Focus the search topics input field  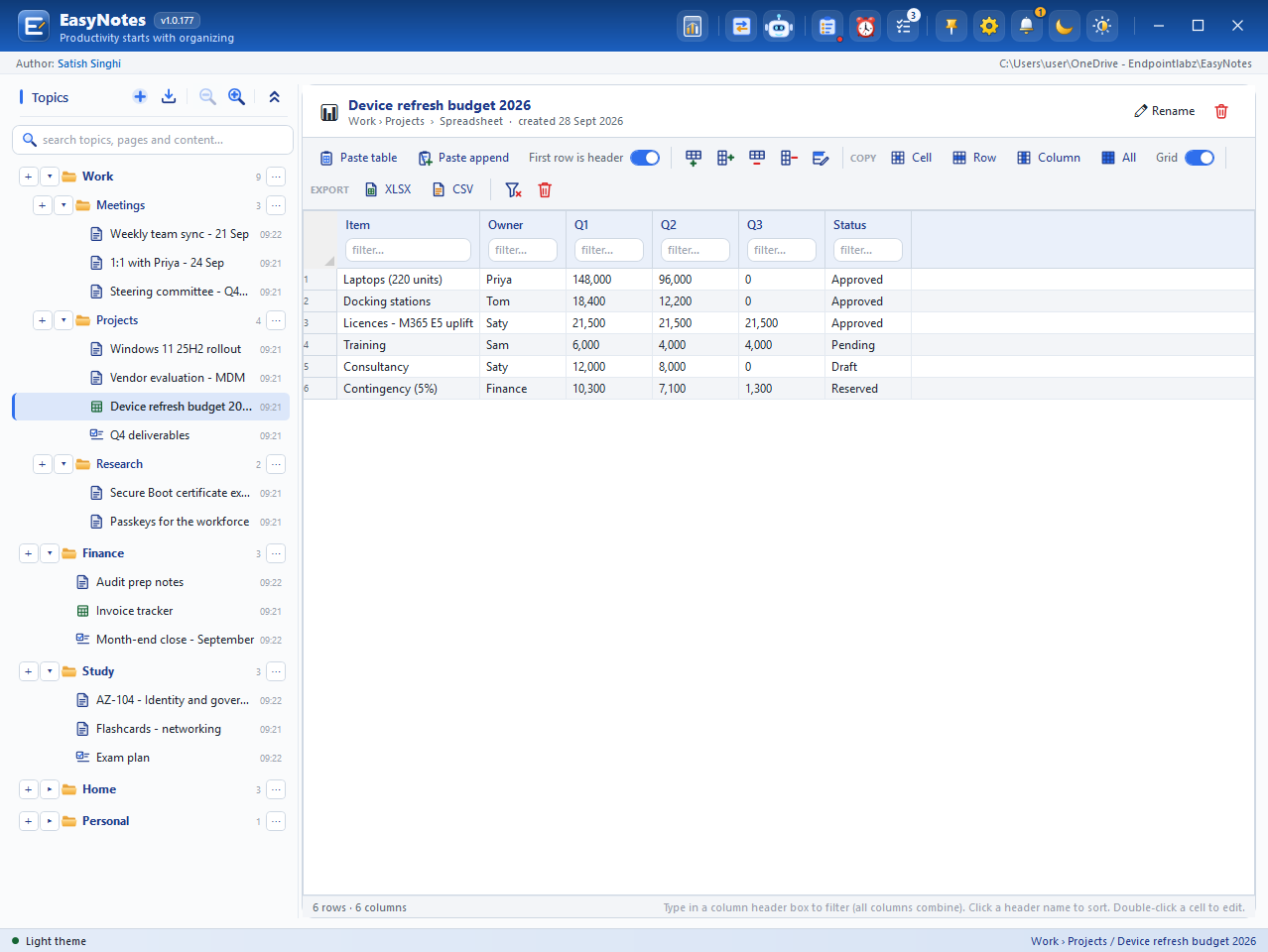pos(153,140)
